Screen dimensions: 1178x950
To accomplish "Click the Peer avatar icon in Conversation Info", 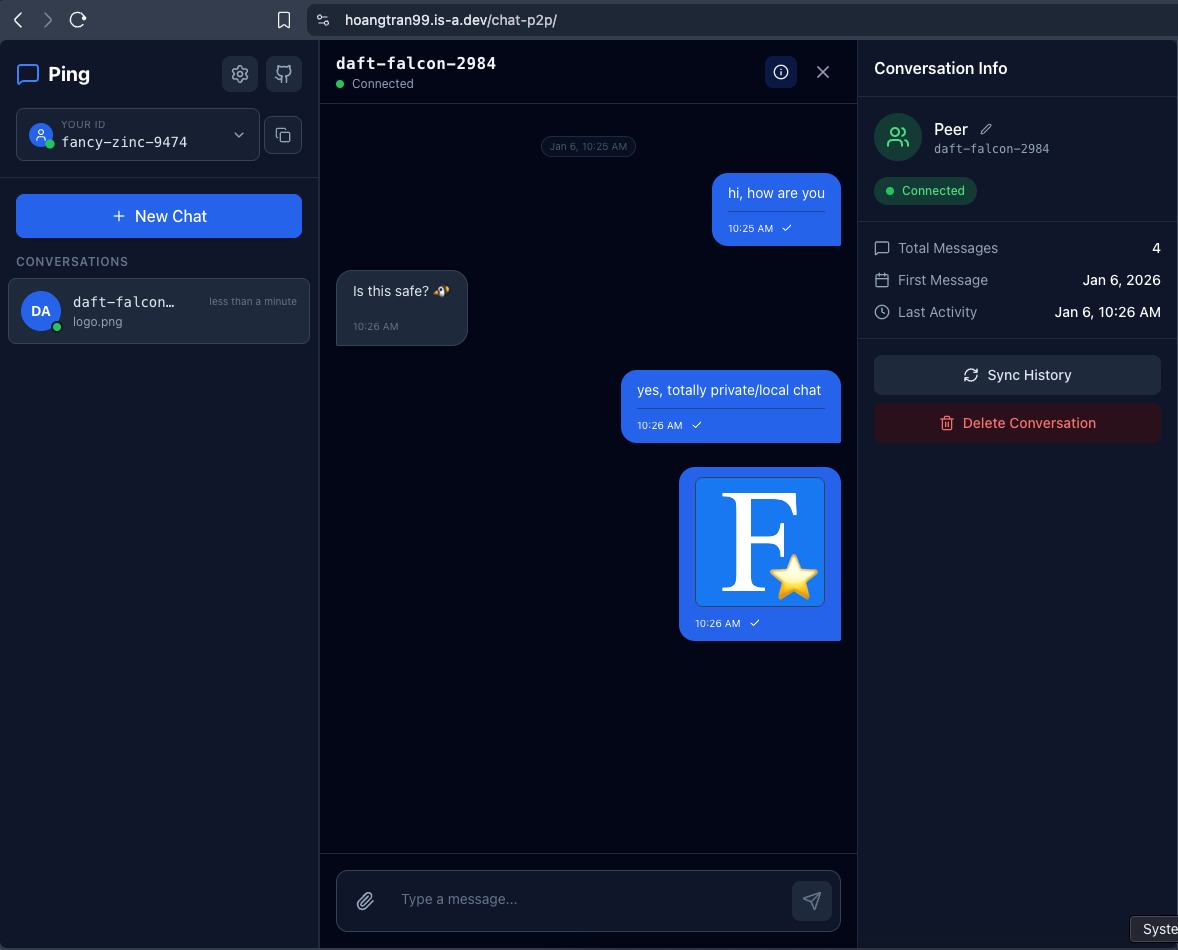I will click(898, 137).
